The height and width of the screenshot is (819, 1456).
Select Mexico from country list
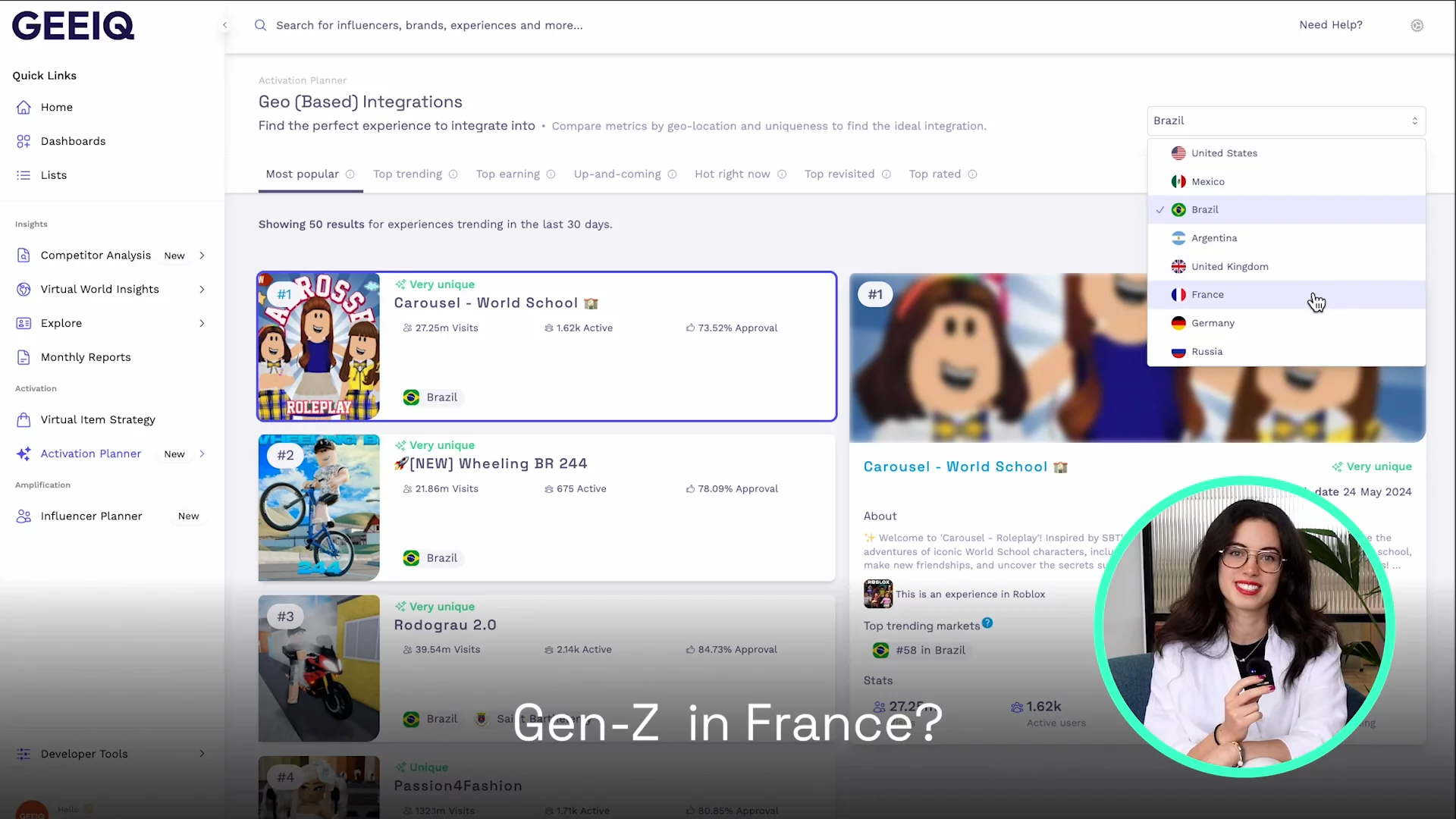pyautogui.click(x=1286, y=181)
